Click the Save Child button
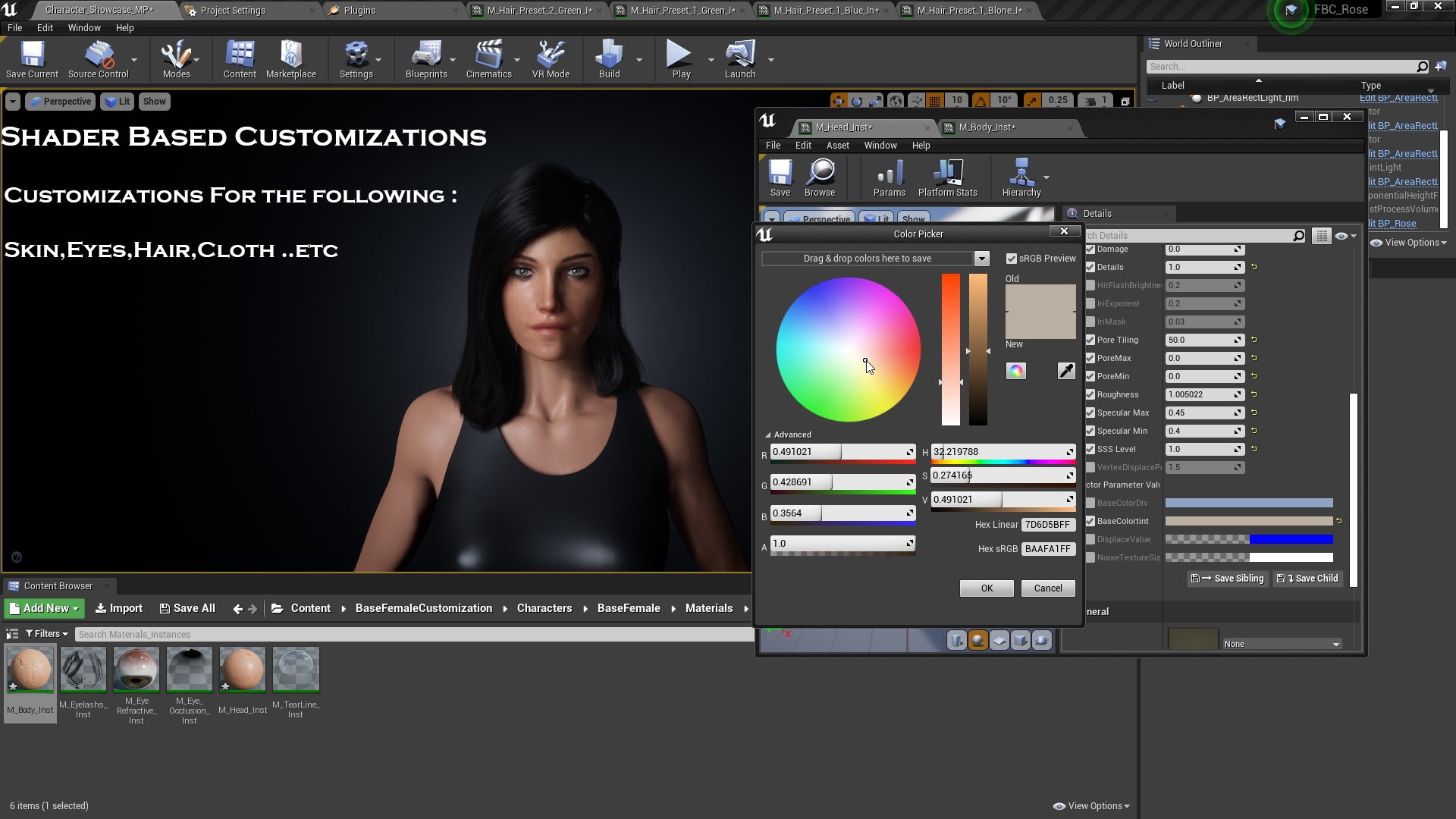Viewport: 1456px width, 819px height. [1307, 579]
